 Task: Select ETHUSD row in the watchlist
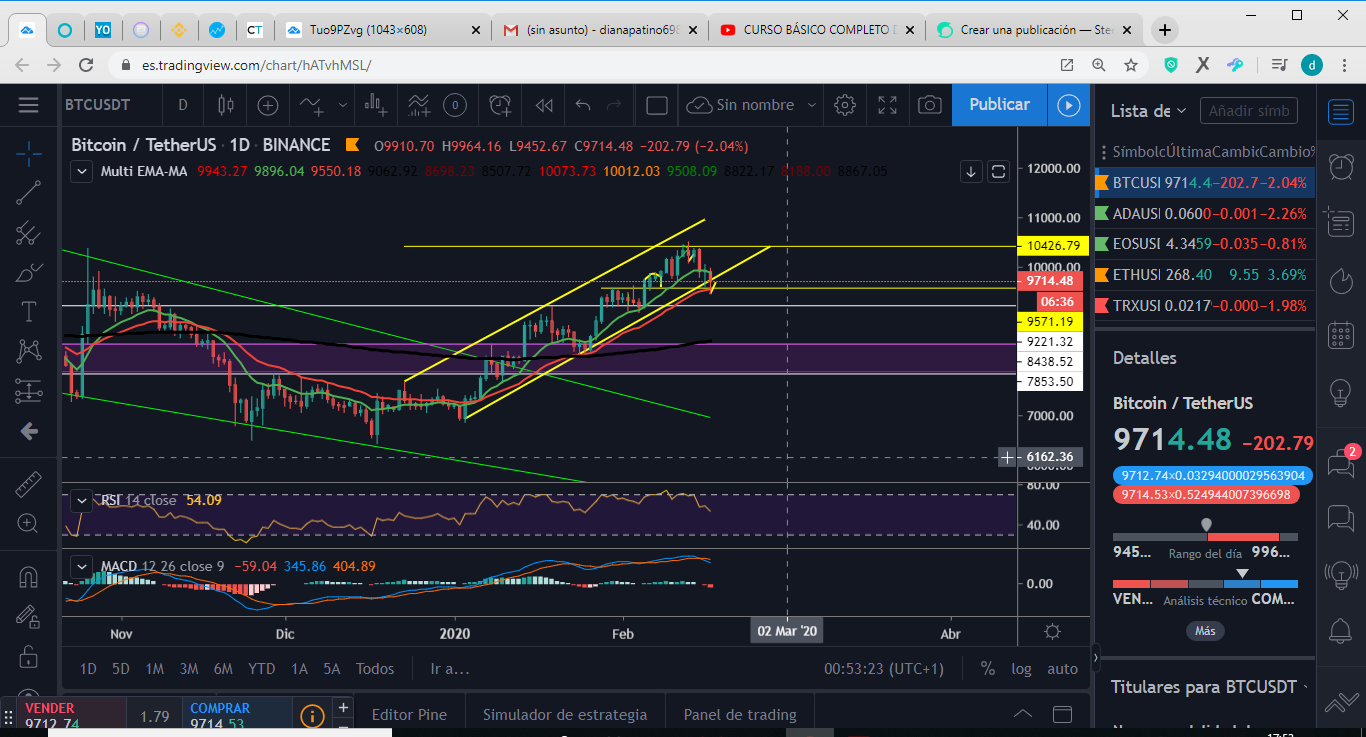tap(1206, 274)
